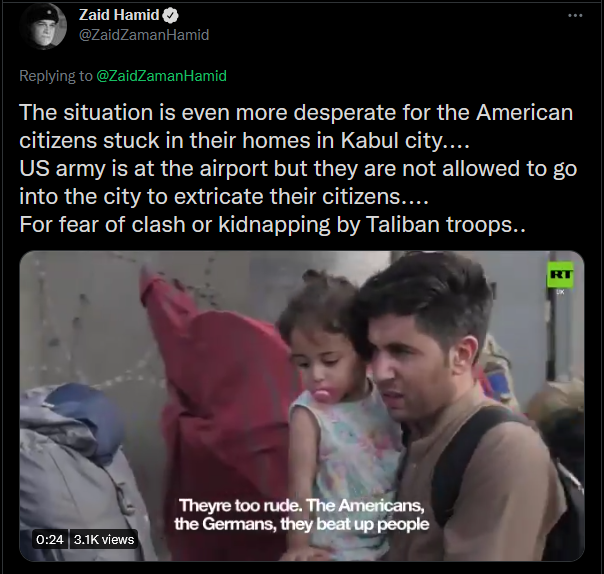Click the 'Replying to' label text
604x574 pixels.
point(56,76)
